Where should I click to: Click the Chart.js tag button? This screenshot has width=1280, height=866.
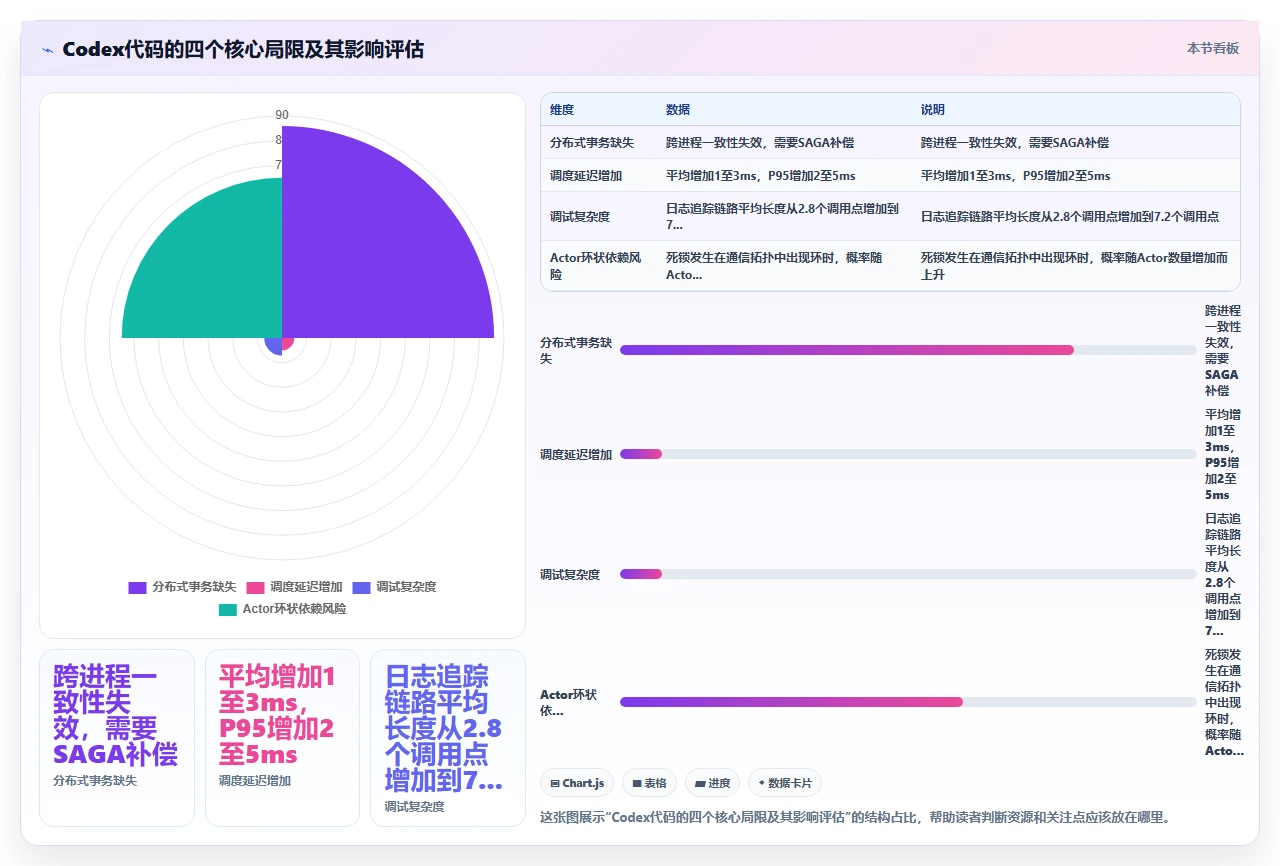tap(577, 783)
